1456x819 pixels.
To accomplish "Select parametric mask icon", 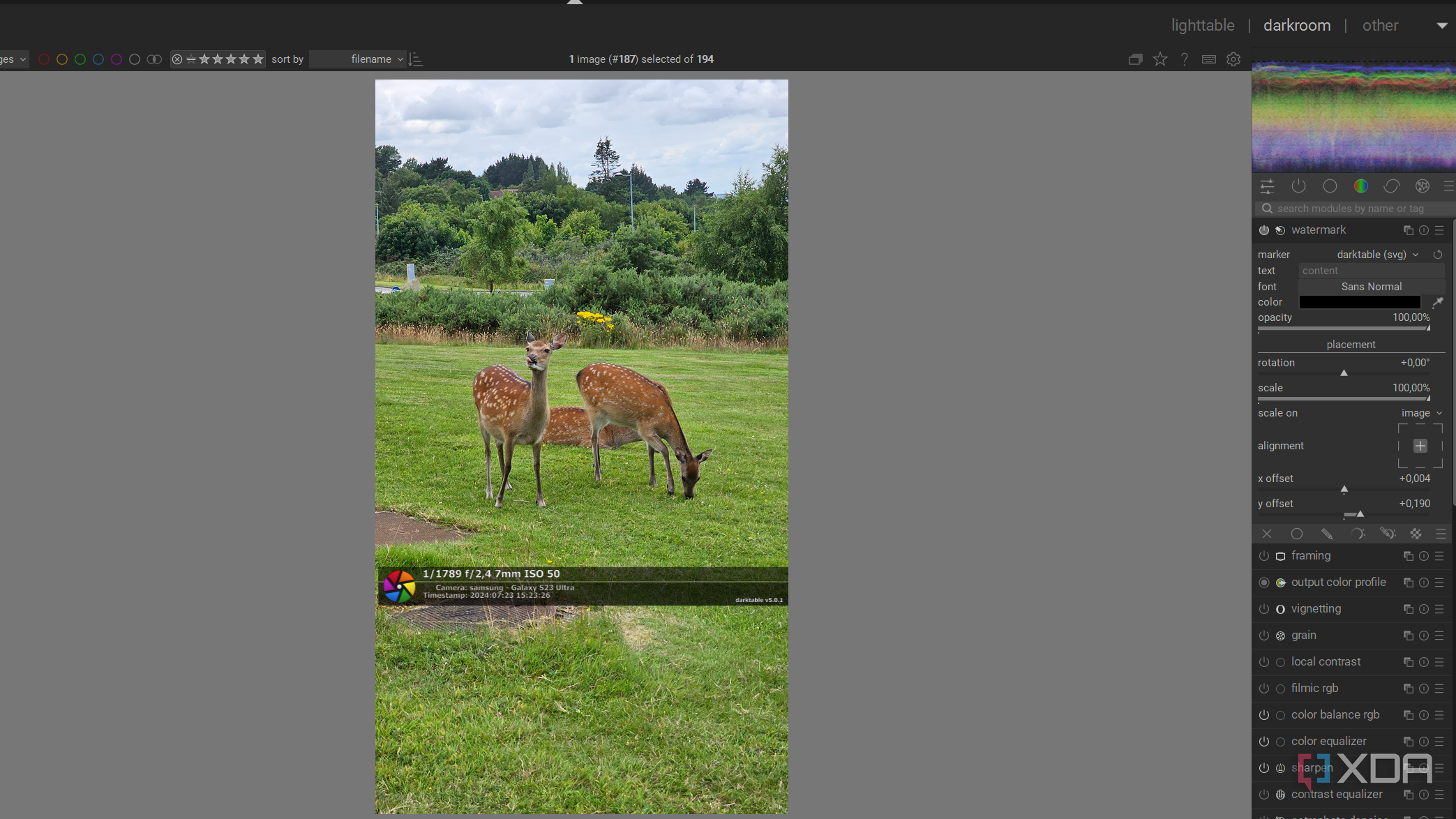I will [1357, 534].
